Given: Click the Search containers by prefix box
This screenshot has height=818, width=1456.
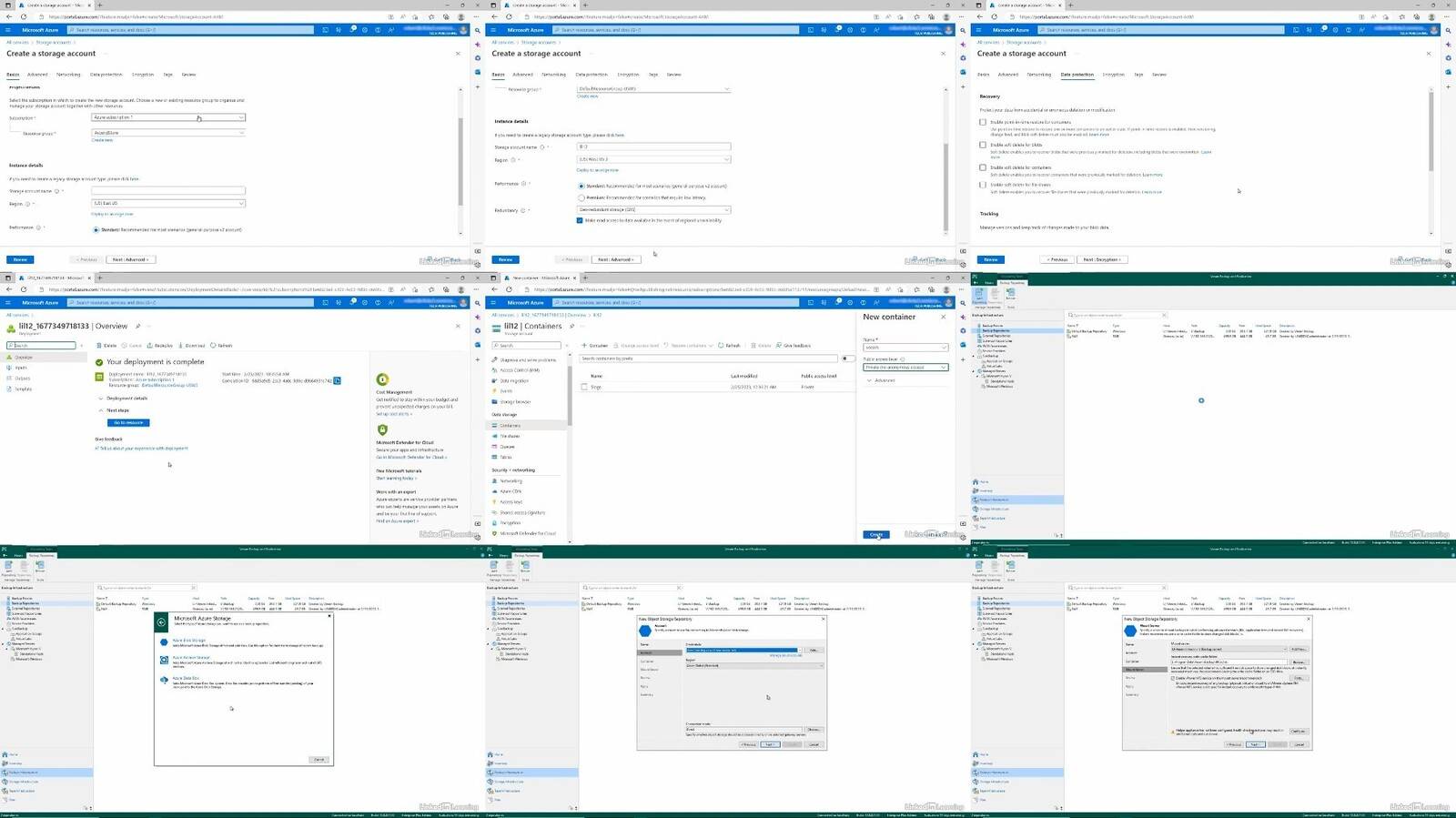Looking at the screenshot, I should click(709, 359).
